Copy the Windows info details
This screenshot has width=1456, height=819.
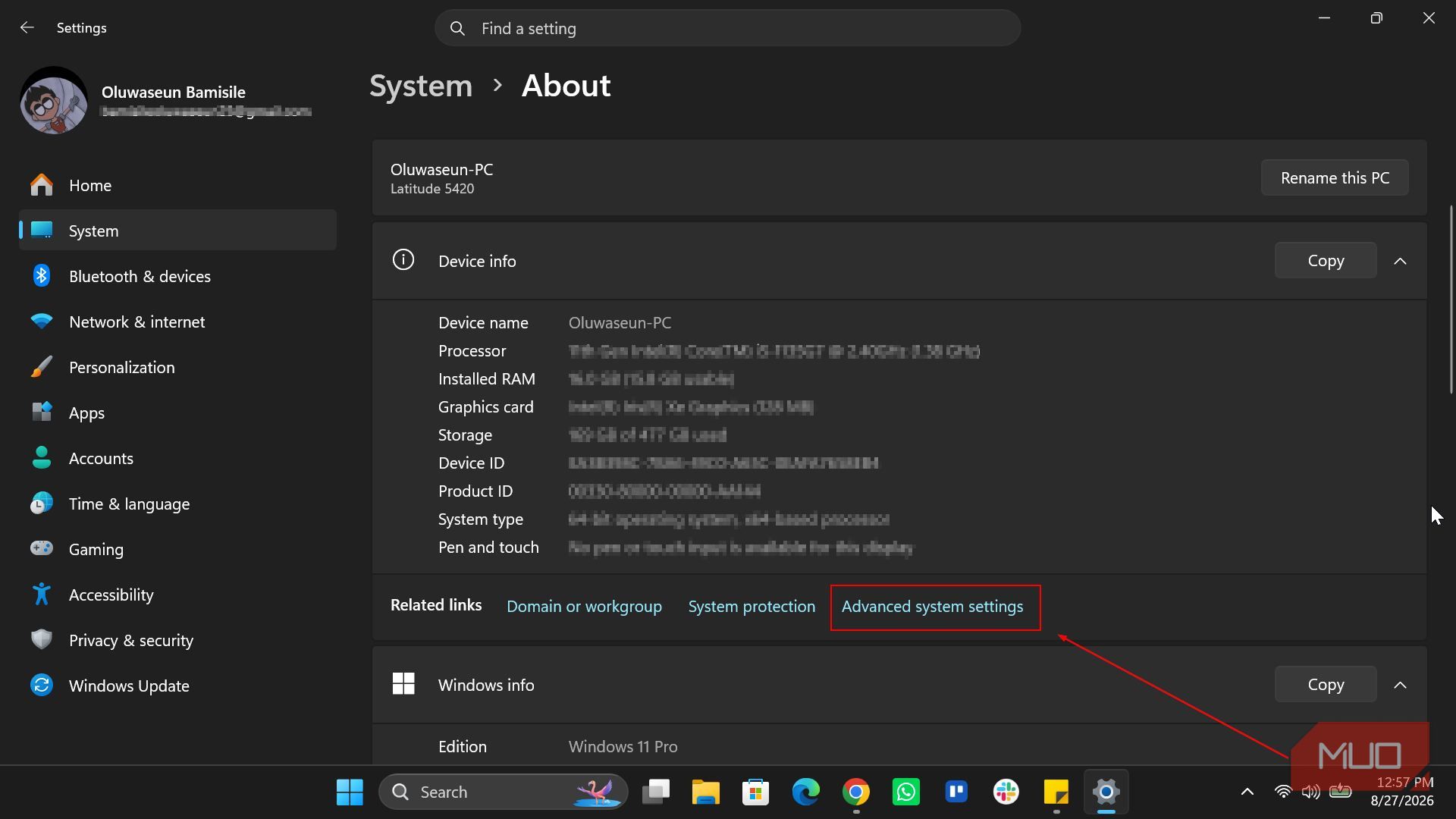pyautogui.click(x=1326, y=684)
